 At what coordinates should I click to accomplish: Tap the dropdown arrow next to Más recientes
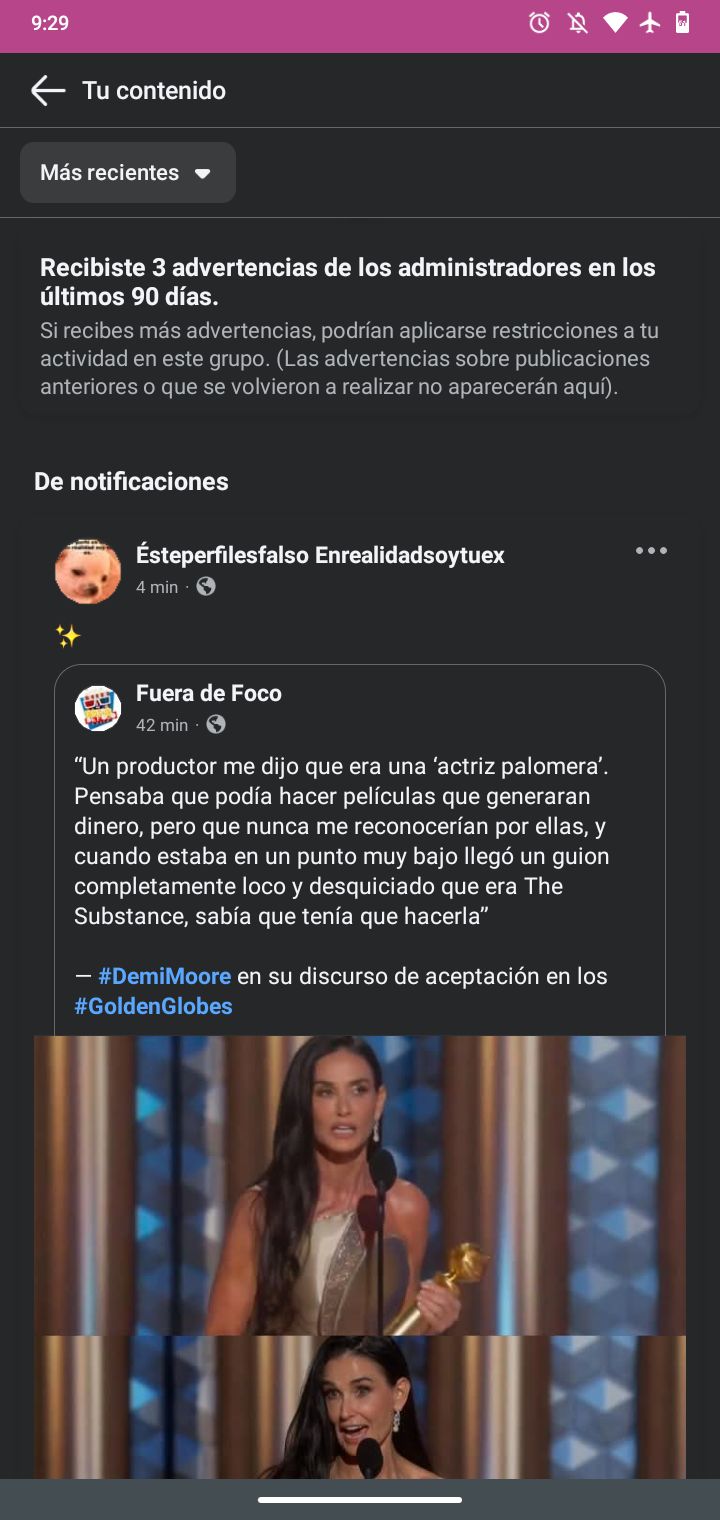pos(202,174)
